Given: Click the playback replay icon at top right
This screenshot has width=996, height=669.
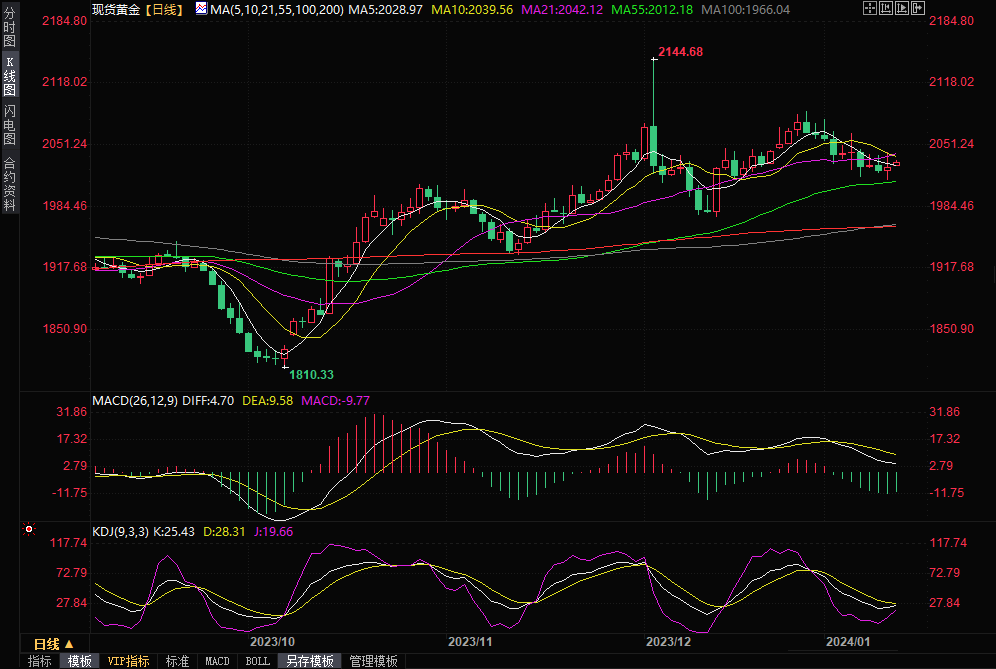Looking at the screenshot, I should pyautogui.click(x=901, y=9).
